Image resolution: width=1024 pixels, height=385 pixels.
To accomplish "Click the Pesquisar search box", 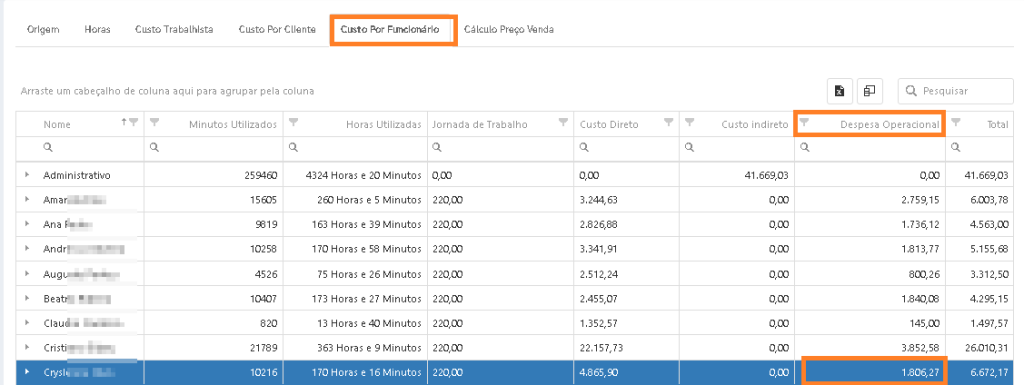I will click(955, 91).
